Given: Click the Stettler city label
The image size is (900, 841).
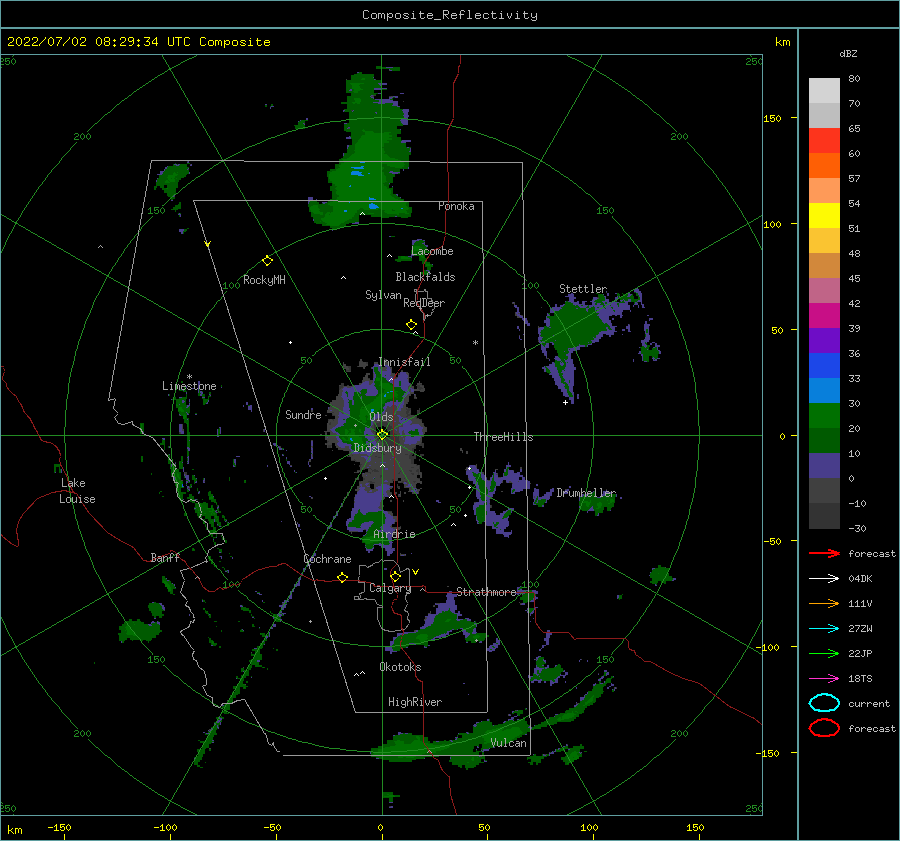Looking at the screenshot, I should click(583, 289).
